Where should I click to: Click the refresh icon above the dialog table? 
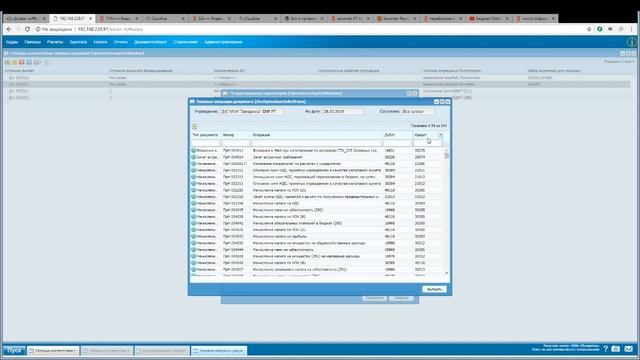click(195, 126)
